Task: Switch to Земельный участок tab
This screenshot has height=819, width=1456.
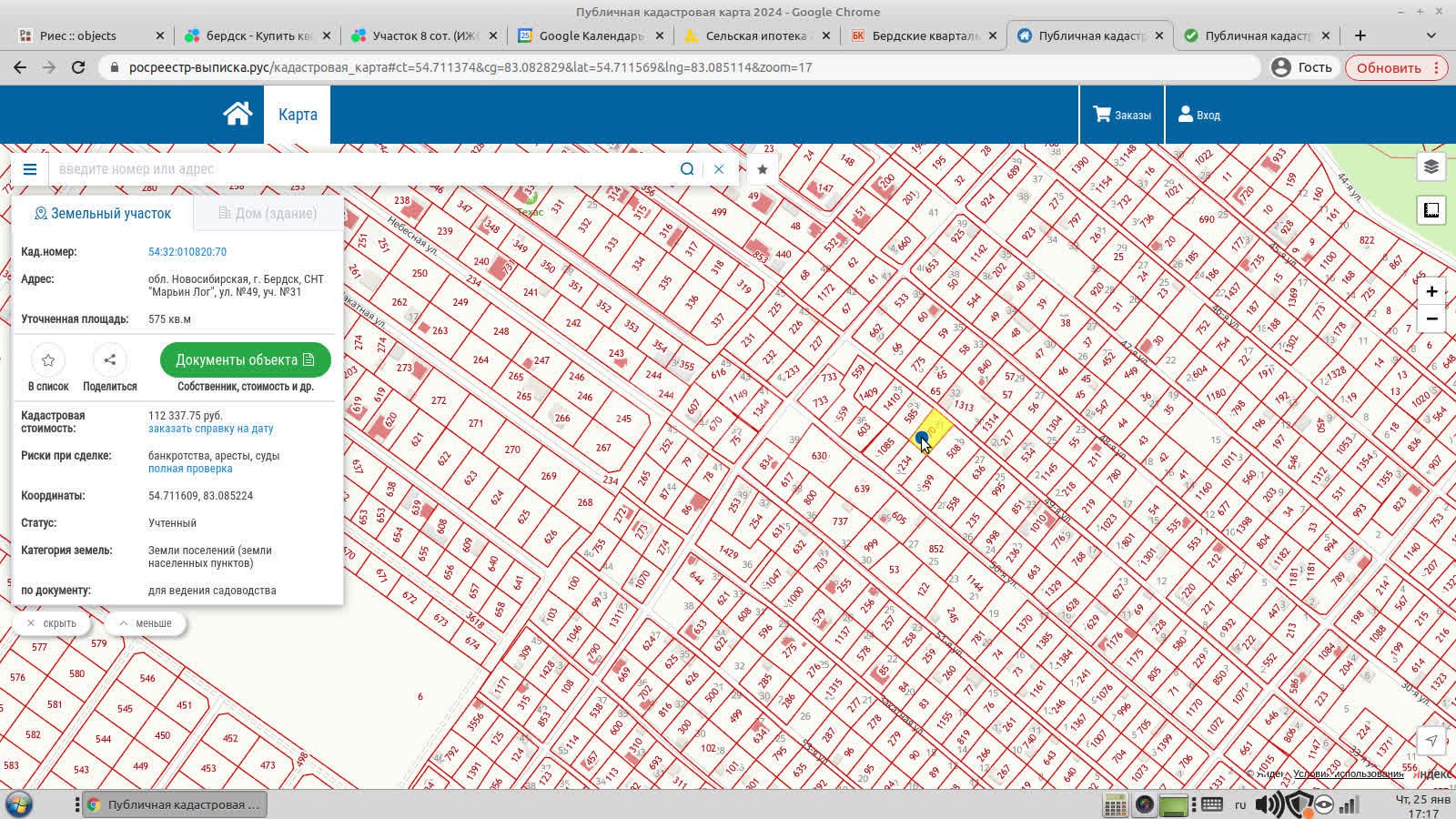Action: (x=103, y=213)
